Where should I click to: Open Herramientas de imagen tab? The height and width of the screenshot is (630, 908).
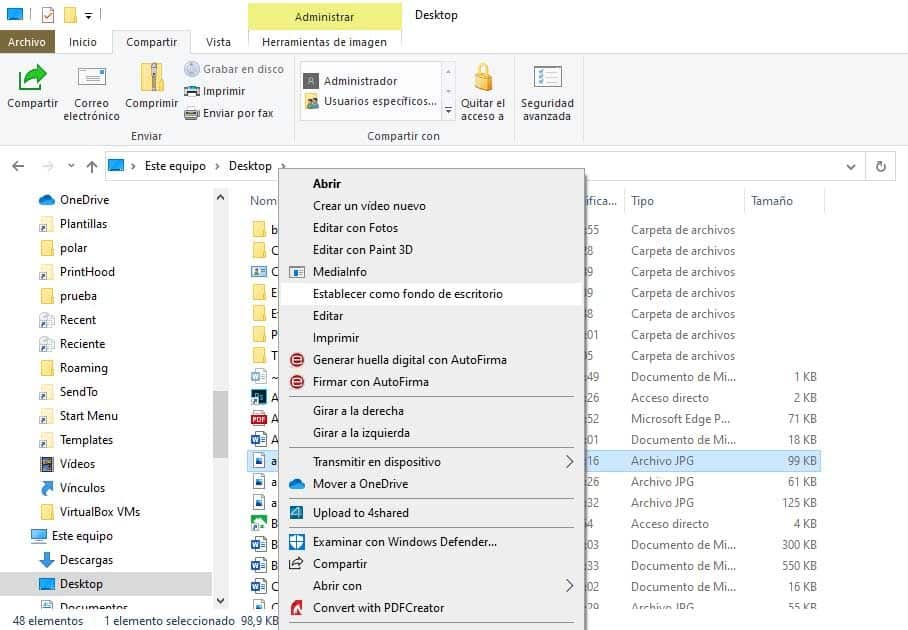(324, 42)
